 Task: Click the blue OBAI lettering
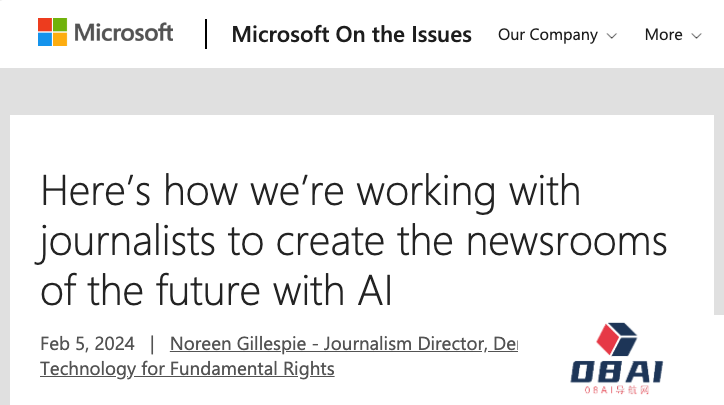(x=616, y=373)
